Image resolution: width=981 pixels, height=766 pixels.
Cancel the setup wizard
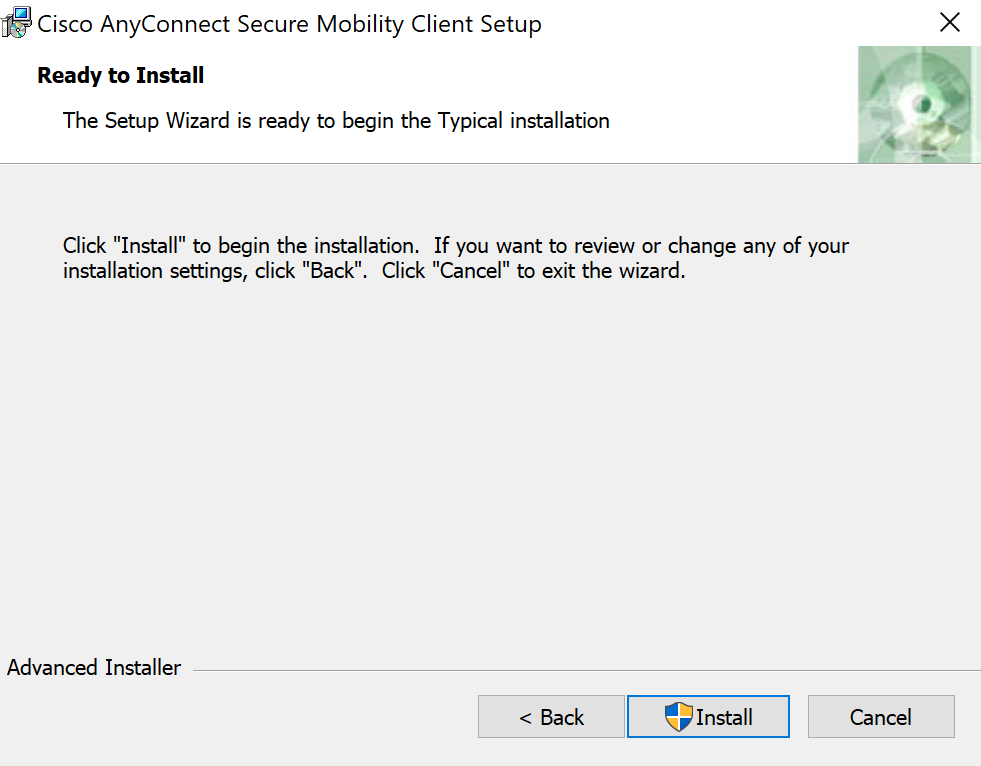pos(881,717)
